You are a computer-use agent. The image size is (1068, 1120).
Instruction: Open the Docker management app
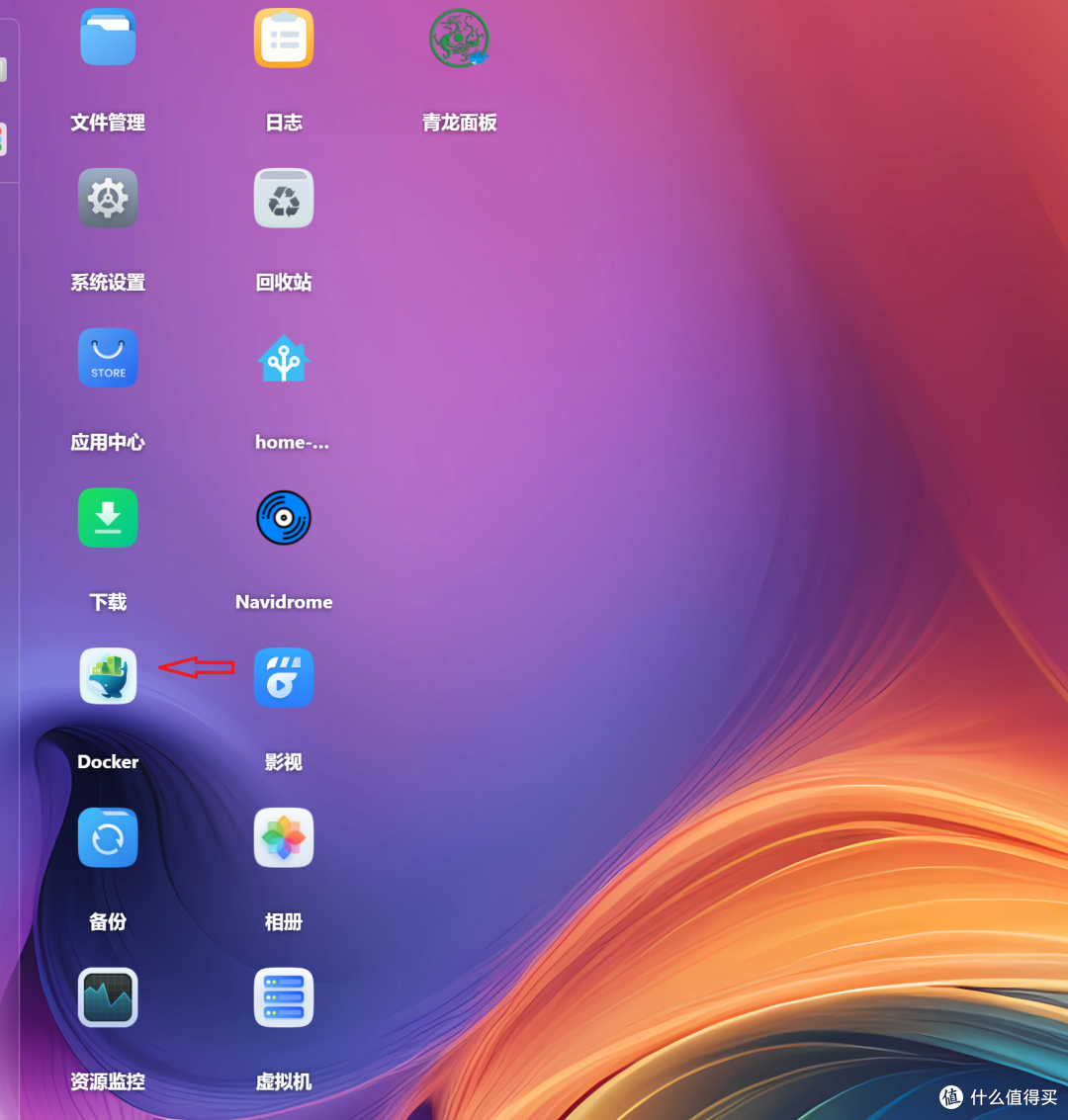tap(108, 677)
